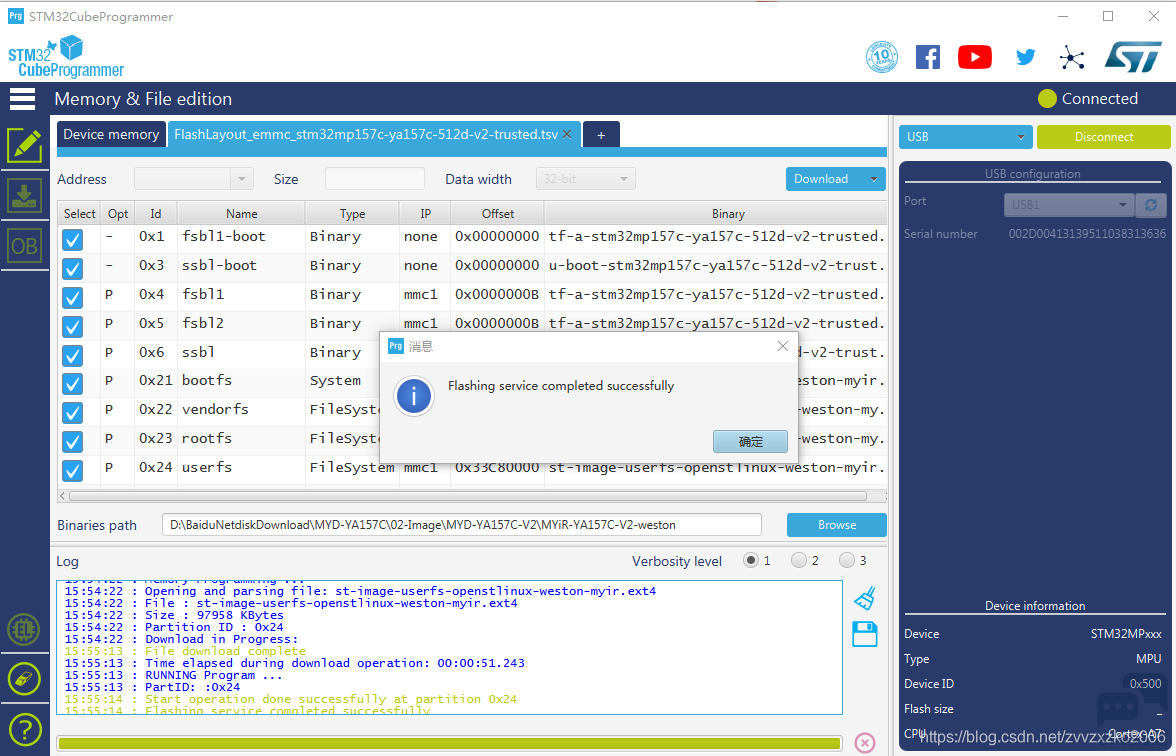Uncheck the fsbl1-boot partition checkbox
This screenshot has width=1176, height=756.
point(73,239)
